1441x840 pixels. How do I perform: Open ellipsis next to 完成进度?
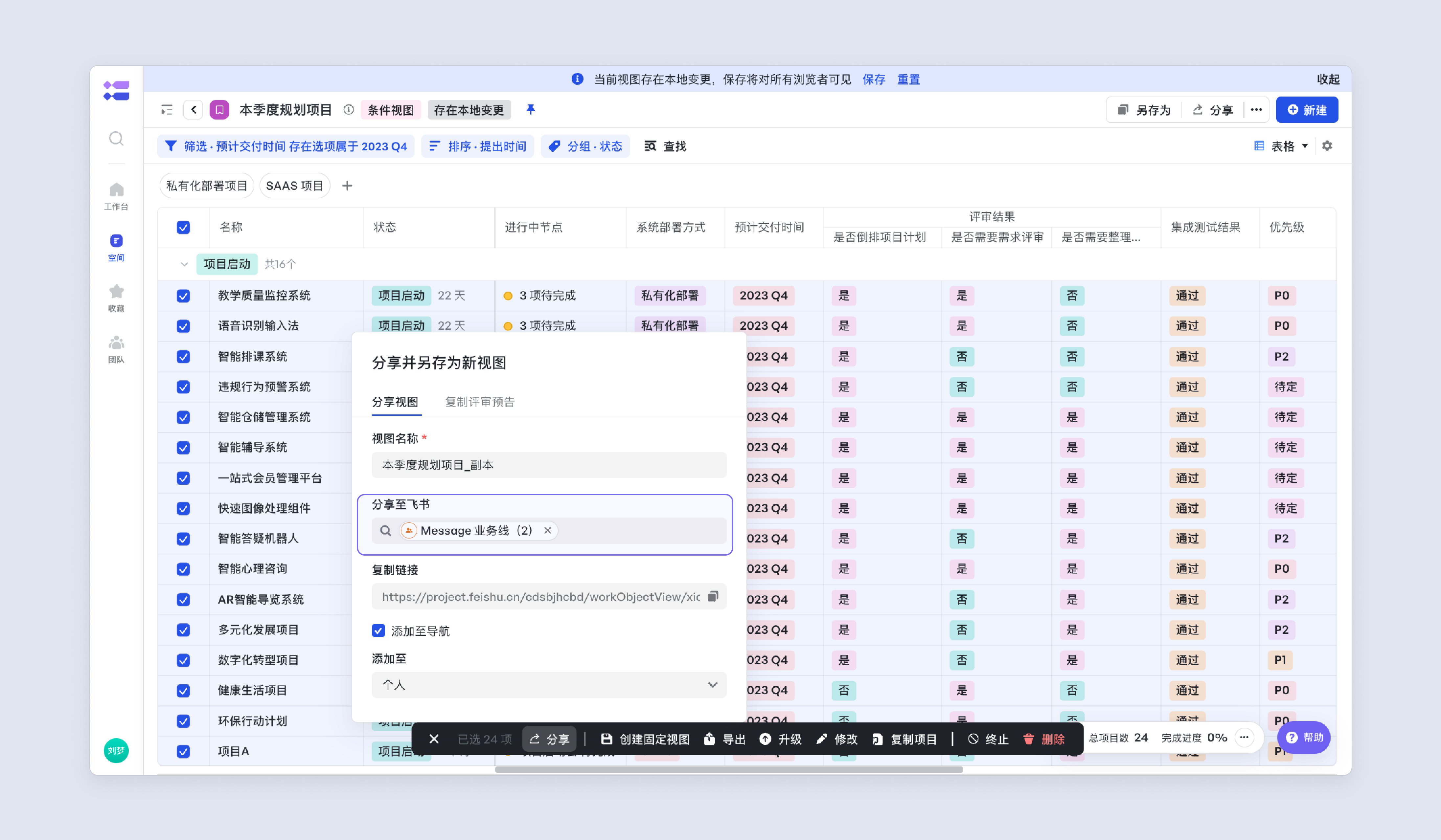click(x=1244, y=737)
